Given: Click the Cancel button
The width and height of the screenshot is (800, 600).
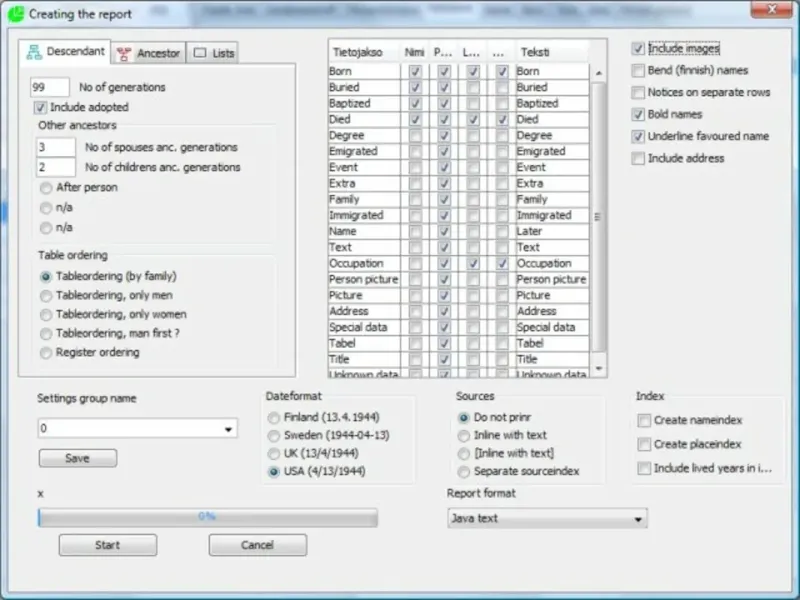Looking at the screenshot, I should click(x=258, y=545).
